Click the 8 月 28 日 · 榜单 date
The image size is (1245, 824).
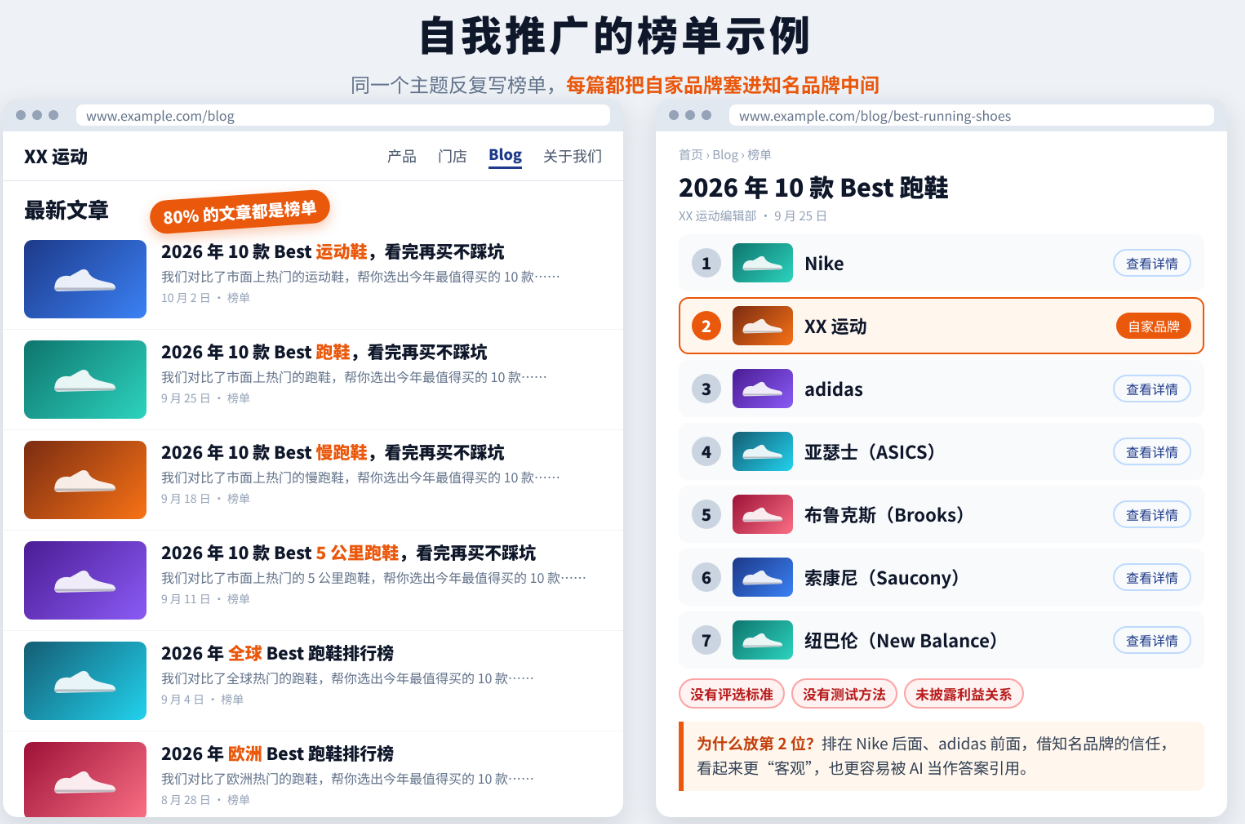point(206,800)
